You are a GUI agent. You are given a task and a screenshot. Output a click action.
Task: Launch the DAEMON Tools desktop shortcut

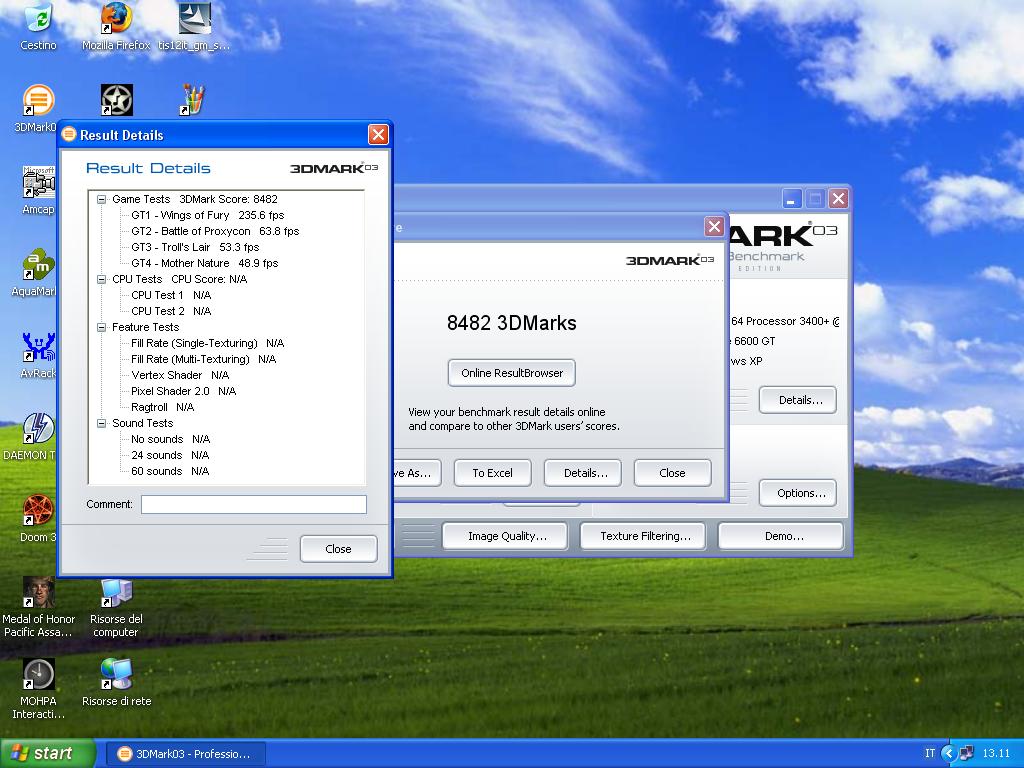coord(31,436)
